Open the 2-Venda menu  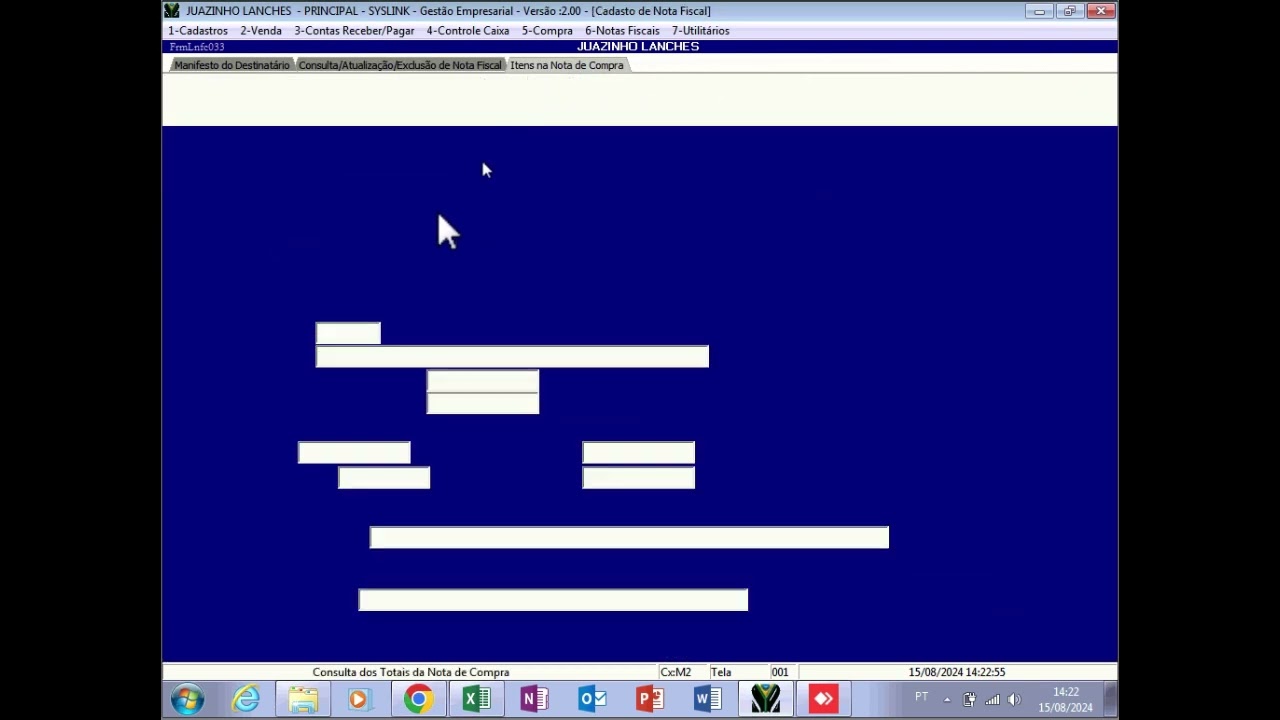[261, 31]
